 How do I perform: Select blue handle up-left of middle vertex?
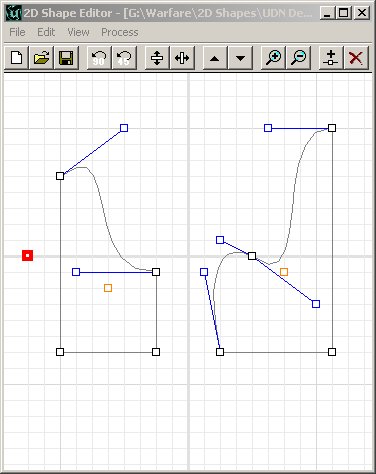point(220,240)
